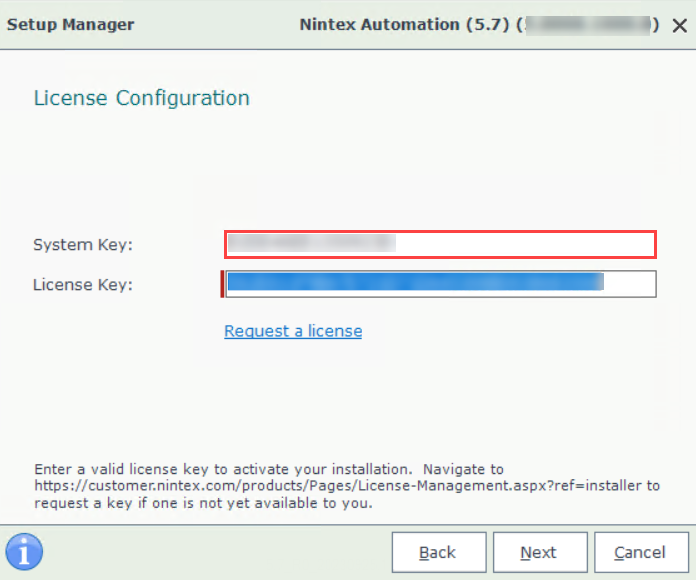Viewport: 696px width, 580px height.
Task: Cancel the Nintex setup
Action: click(640, 552)
